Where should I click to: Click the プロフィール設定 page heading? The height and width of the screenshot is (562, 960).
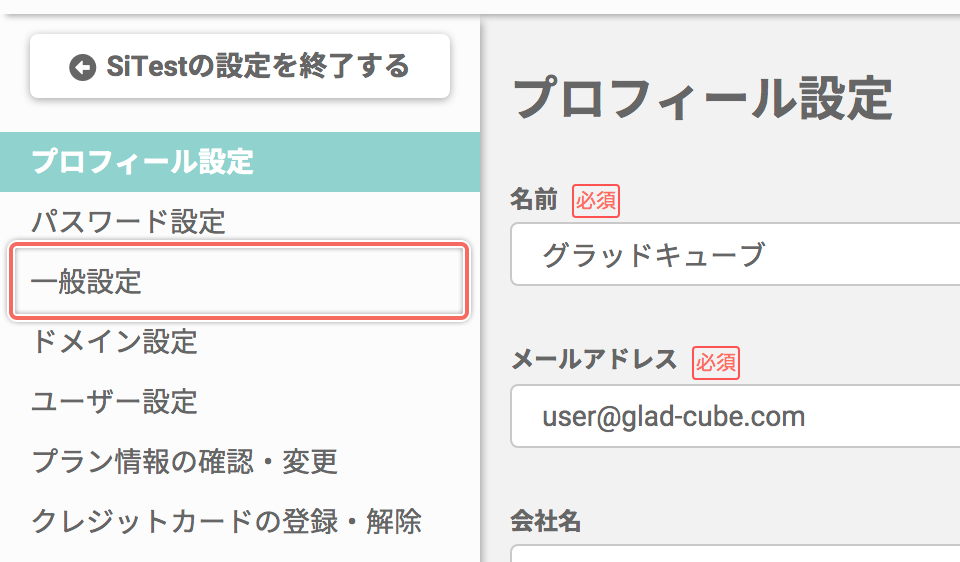[x=703, y=98]
